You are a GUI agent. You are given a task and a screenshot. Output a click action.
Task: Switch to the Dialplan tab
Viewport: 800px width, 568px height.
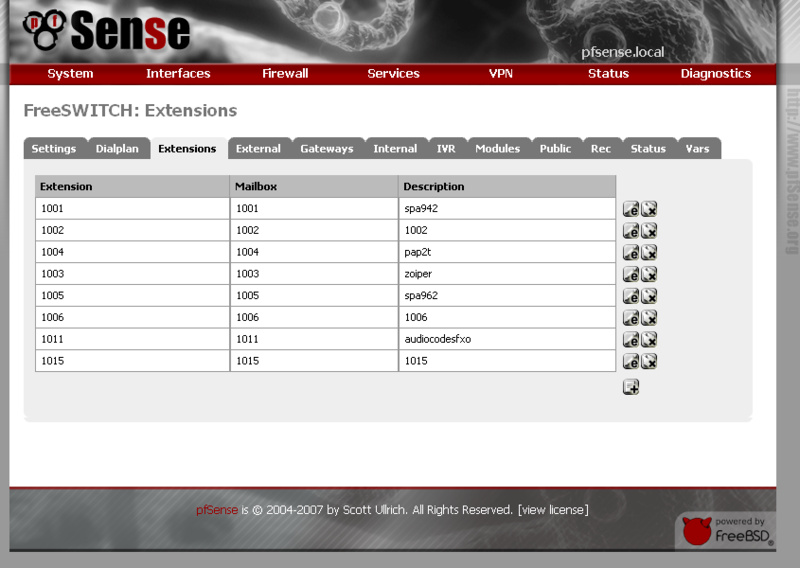pos(118,149)
